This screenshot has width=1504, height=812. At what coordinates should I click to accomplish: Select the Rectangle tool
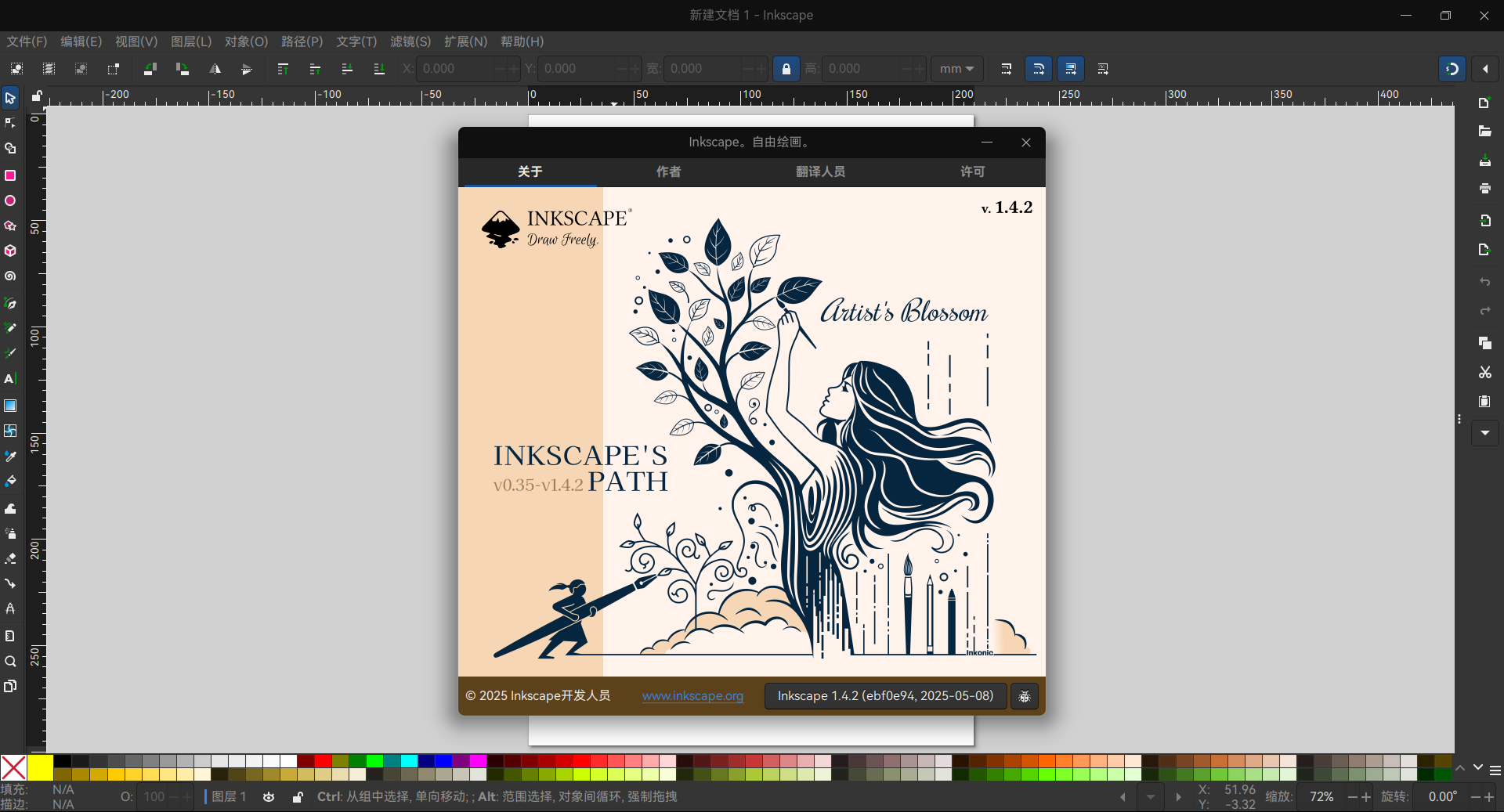[10, 175]
